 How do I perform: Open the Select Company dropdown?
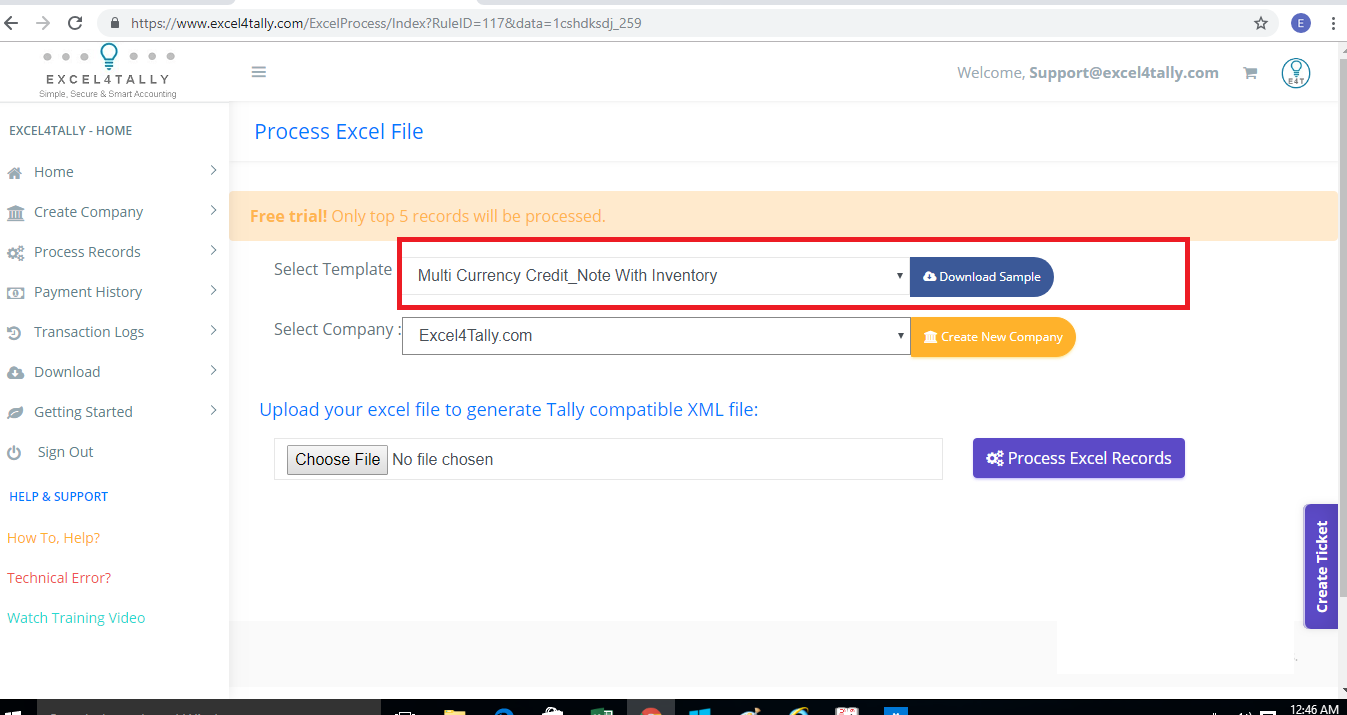[656, 336]
